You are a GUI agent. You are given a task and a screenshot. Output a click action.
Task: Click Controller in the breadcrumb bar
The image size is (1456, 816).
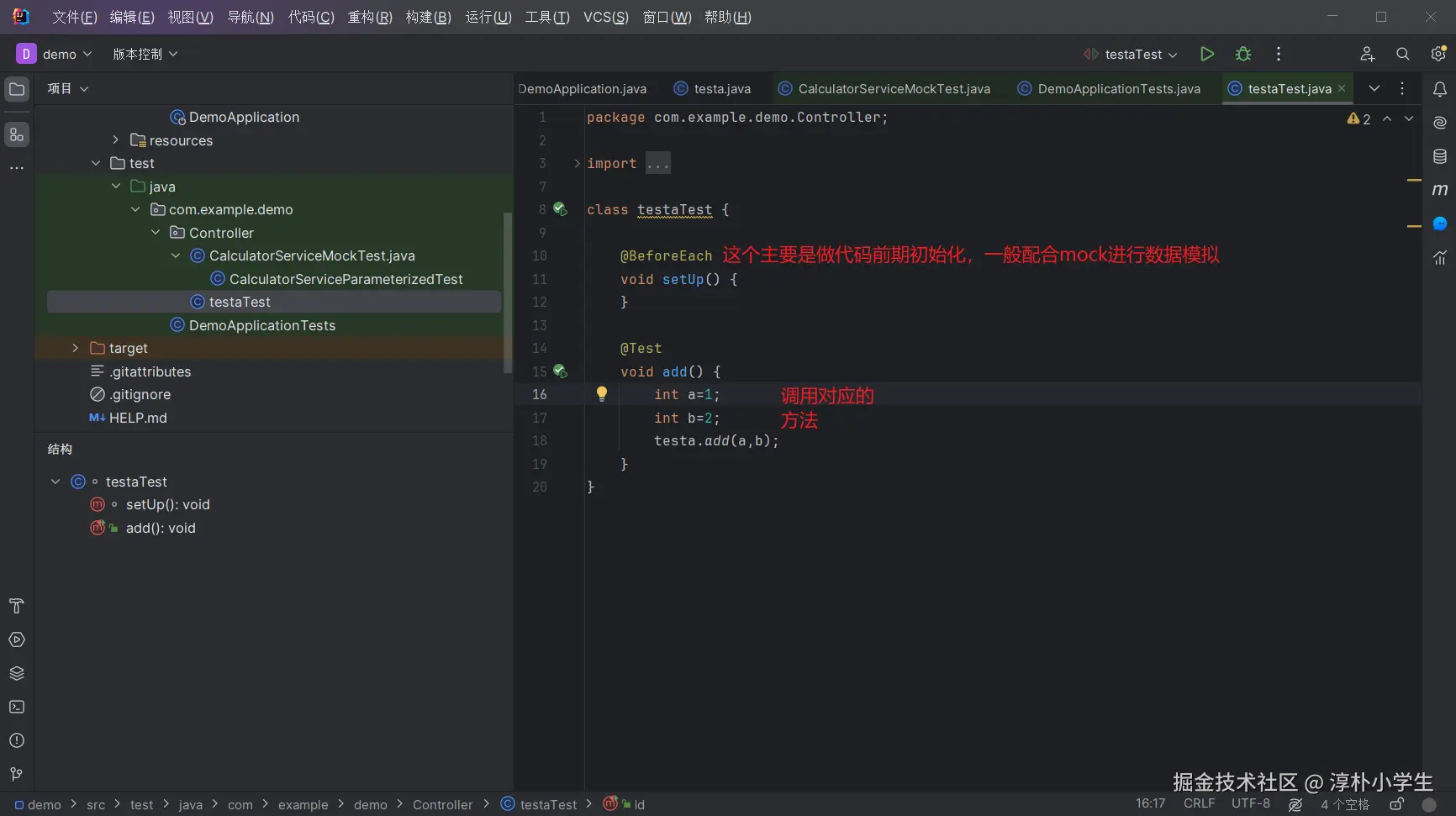pyautogui.click(x=442, y=804)
